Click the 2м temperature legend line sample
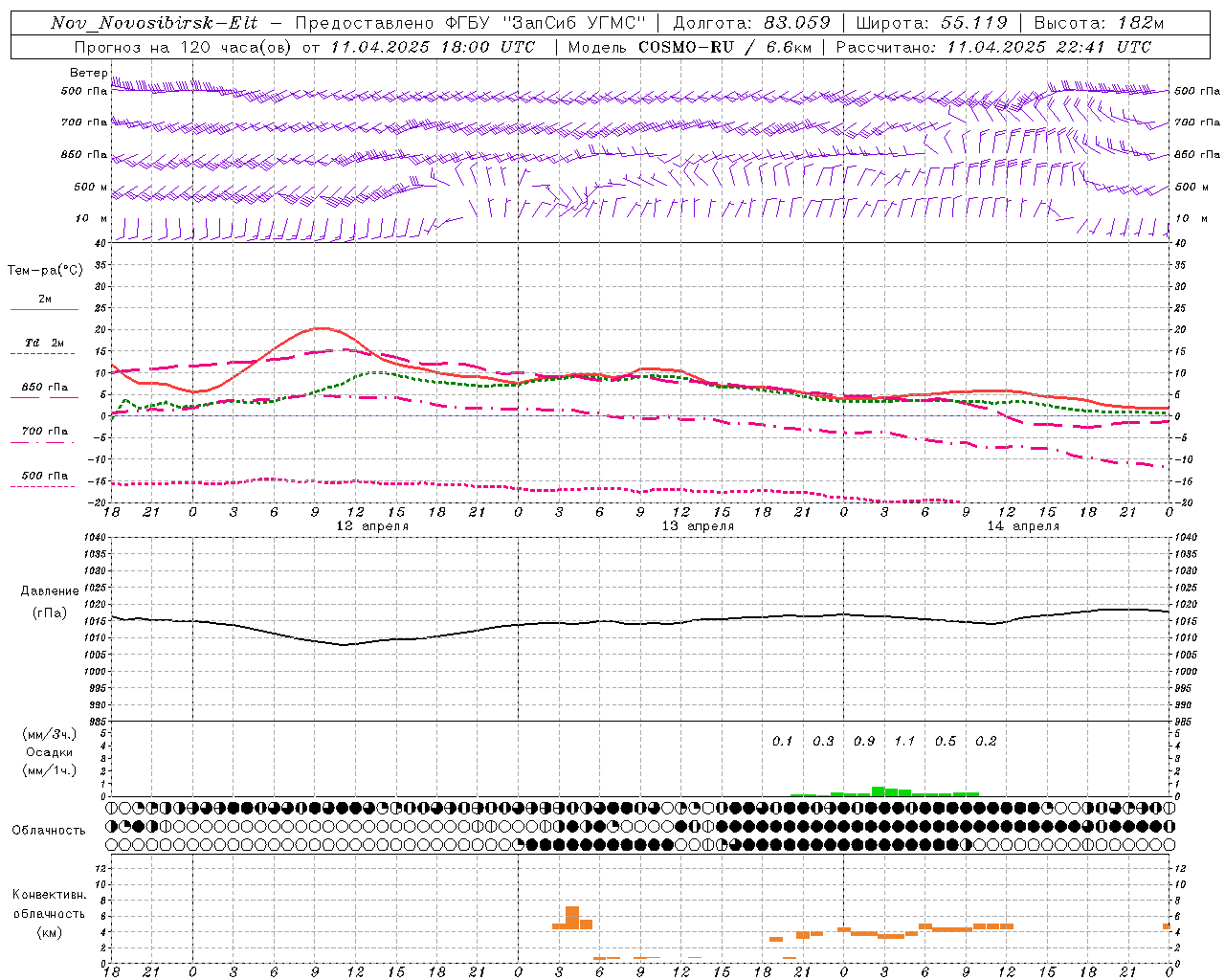This screenshot has height=980, width=1225. tap(44, 309)
